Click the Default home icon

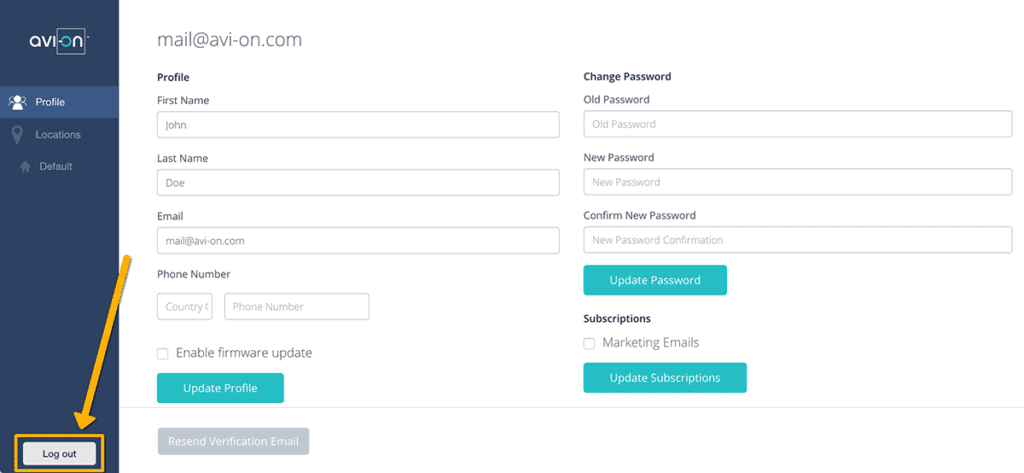tap(25, 167)
